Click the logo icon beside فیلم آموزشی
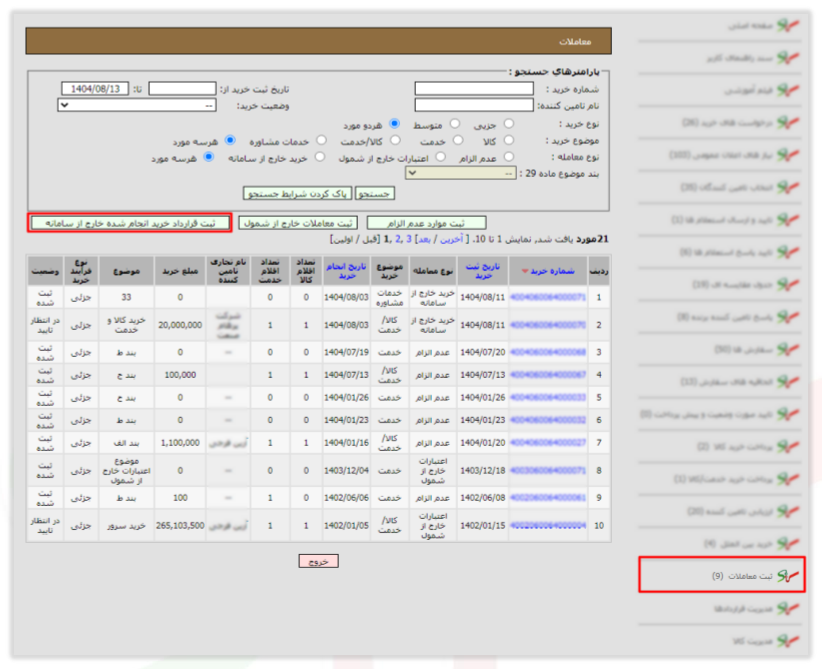Viewport: 822px width, 669px height. click(788, 90)
